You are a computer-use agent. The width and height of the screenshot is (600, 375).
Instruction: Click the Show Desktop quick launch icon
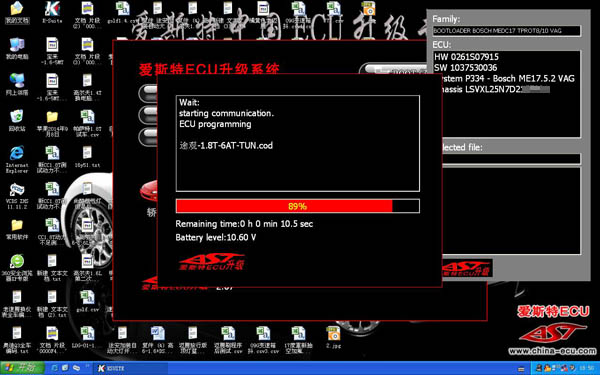click(x=65, y=368)
